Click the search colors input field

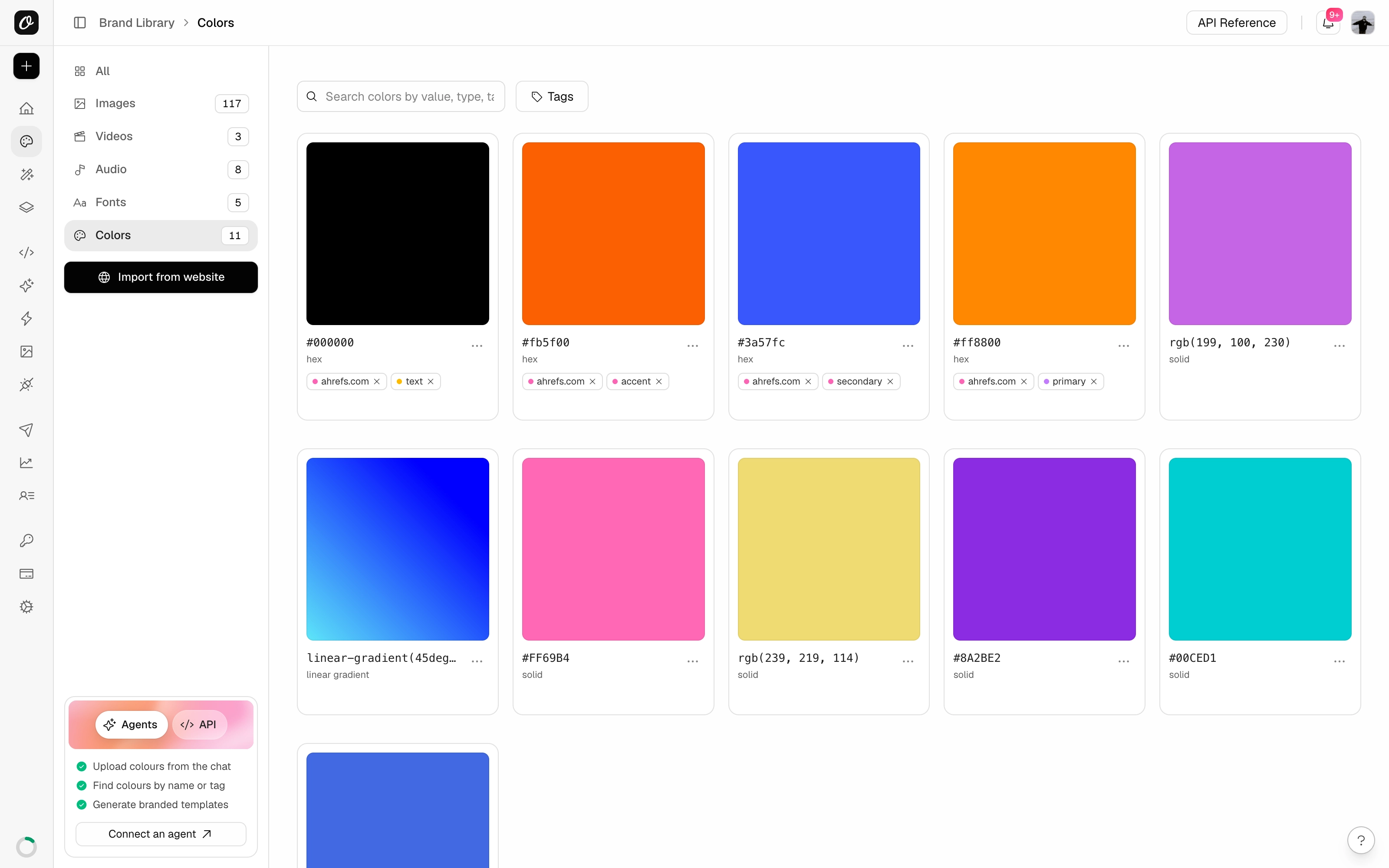click(401, 96)
